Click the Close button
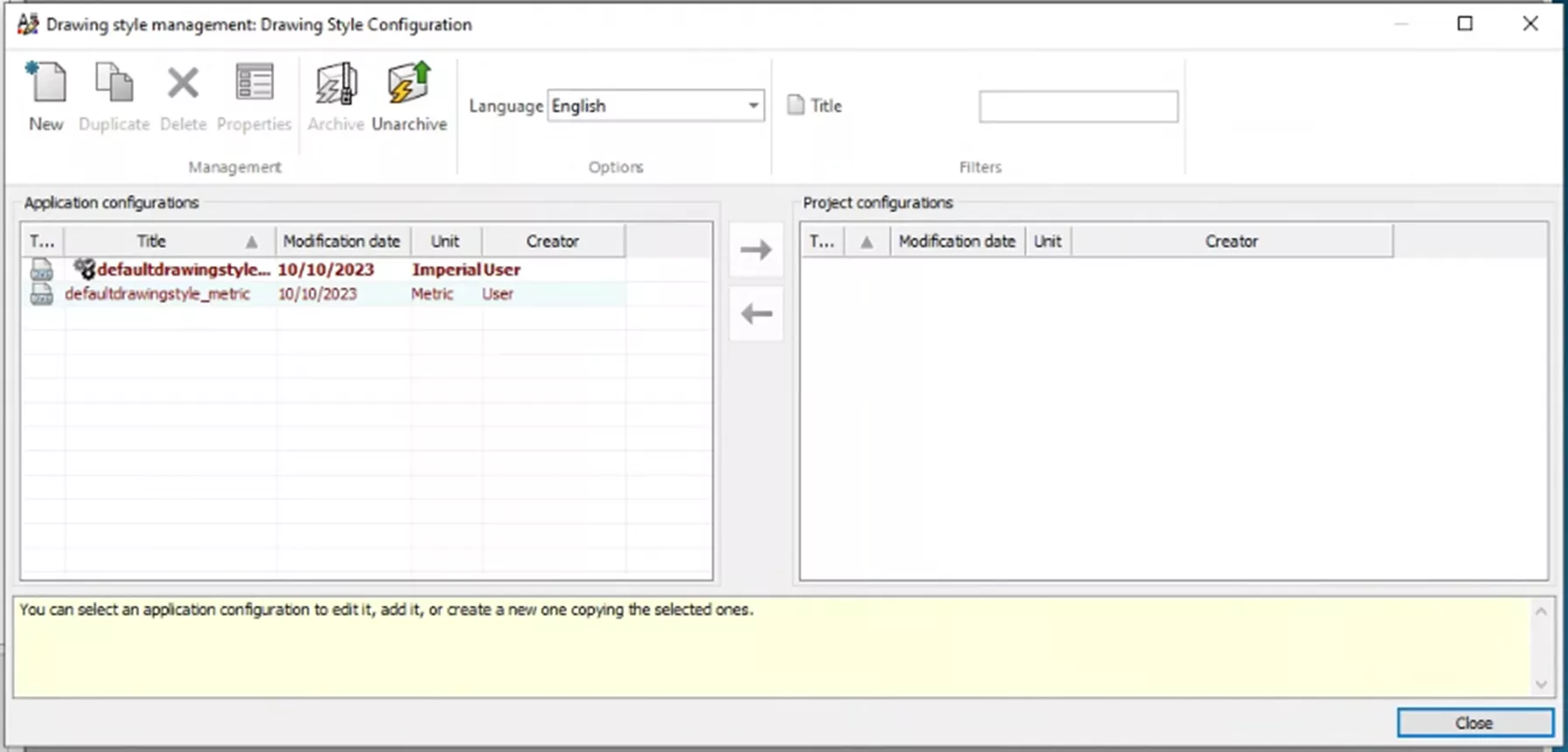This screenshot has width=1568, height=752. 1473,723
